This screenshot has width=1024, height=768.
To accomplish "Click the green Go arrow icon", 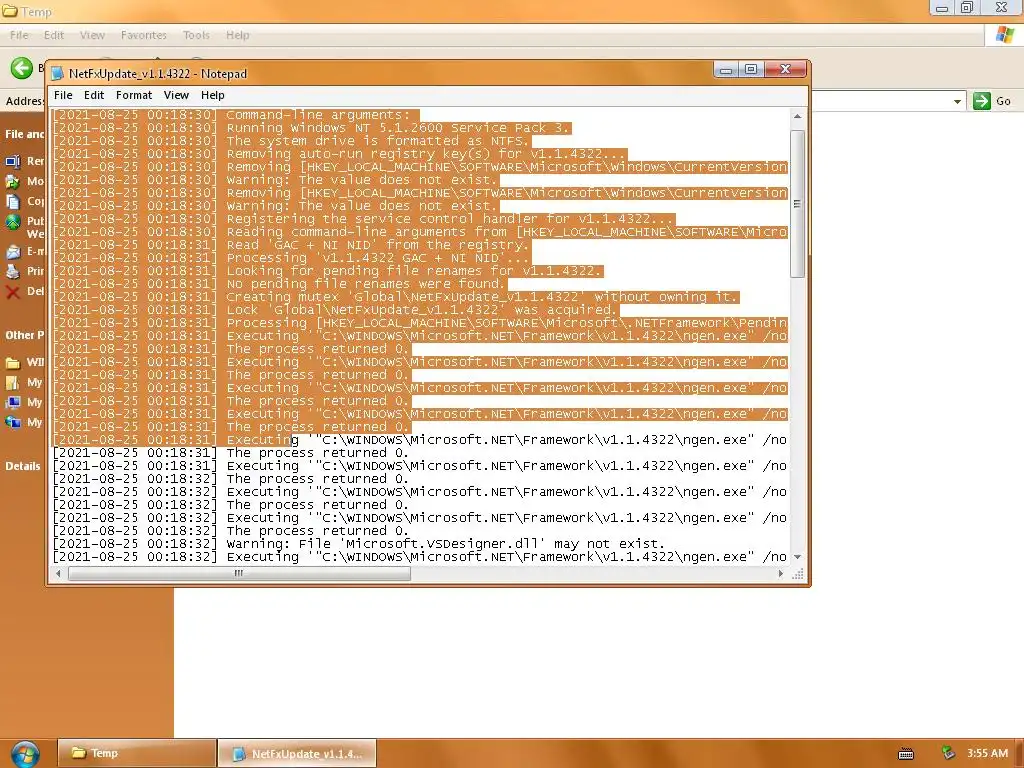I will (x=982, y=101).
